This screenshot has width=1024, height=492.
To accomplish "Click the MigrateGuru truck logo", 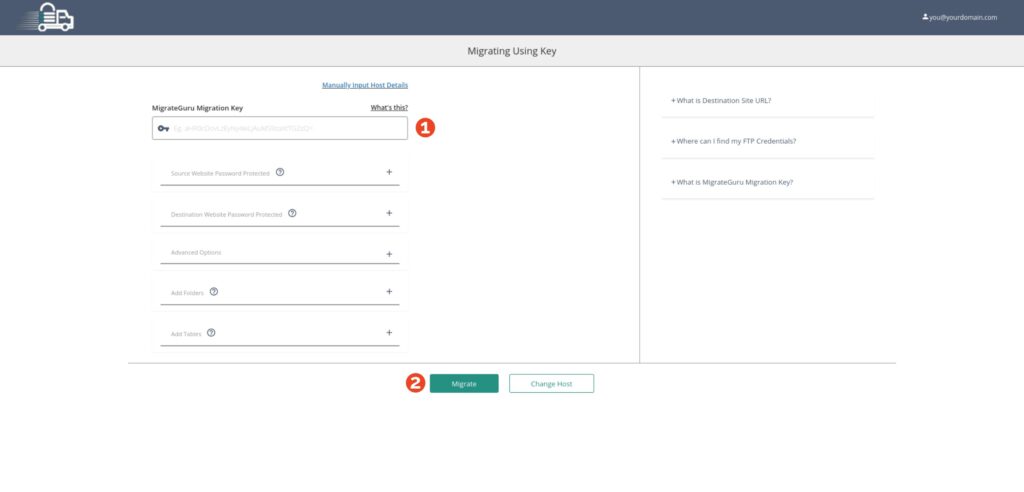I will tap(47, 17).
